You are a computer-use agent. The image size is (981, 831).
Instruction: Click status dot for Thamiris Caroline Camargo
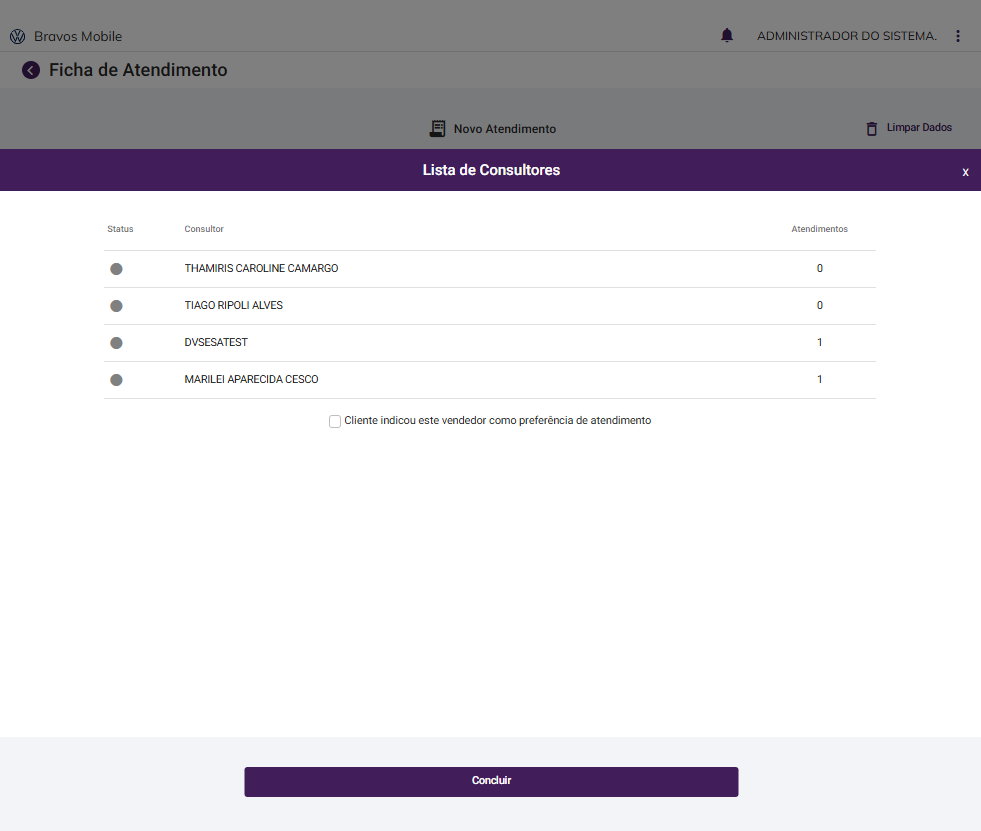click(116, 269)
